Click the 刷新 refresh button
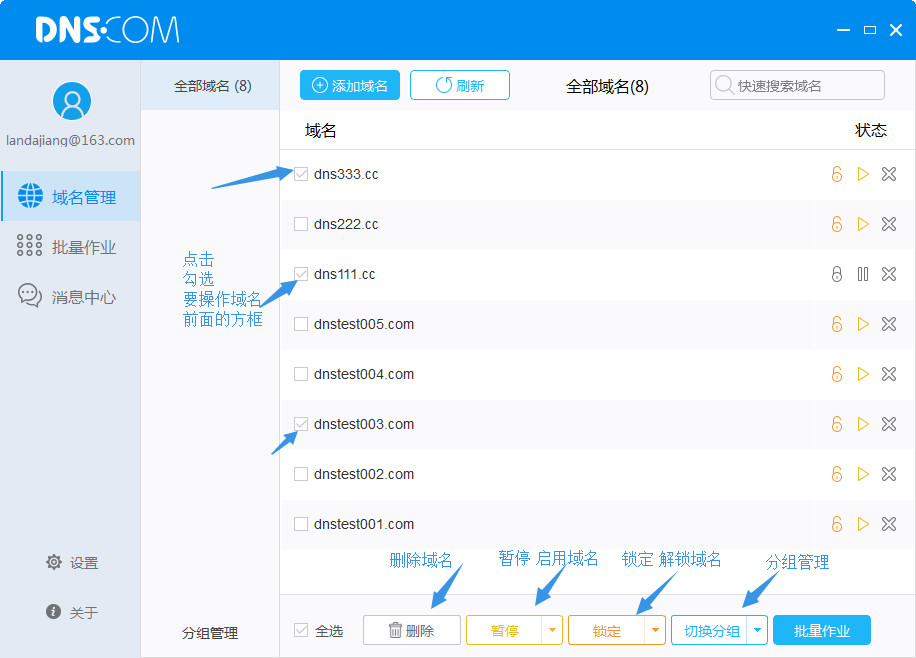Viewport: 916px width, 658px height. 460,86
